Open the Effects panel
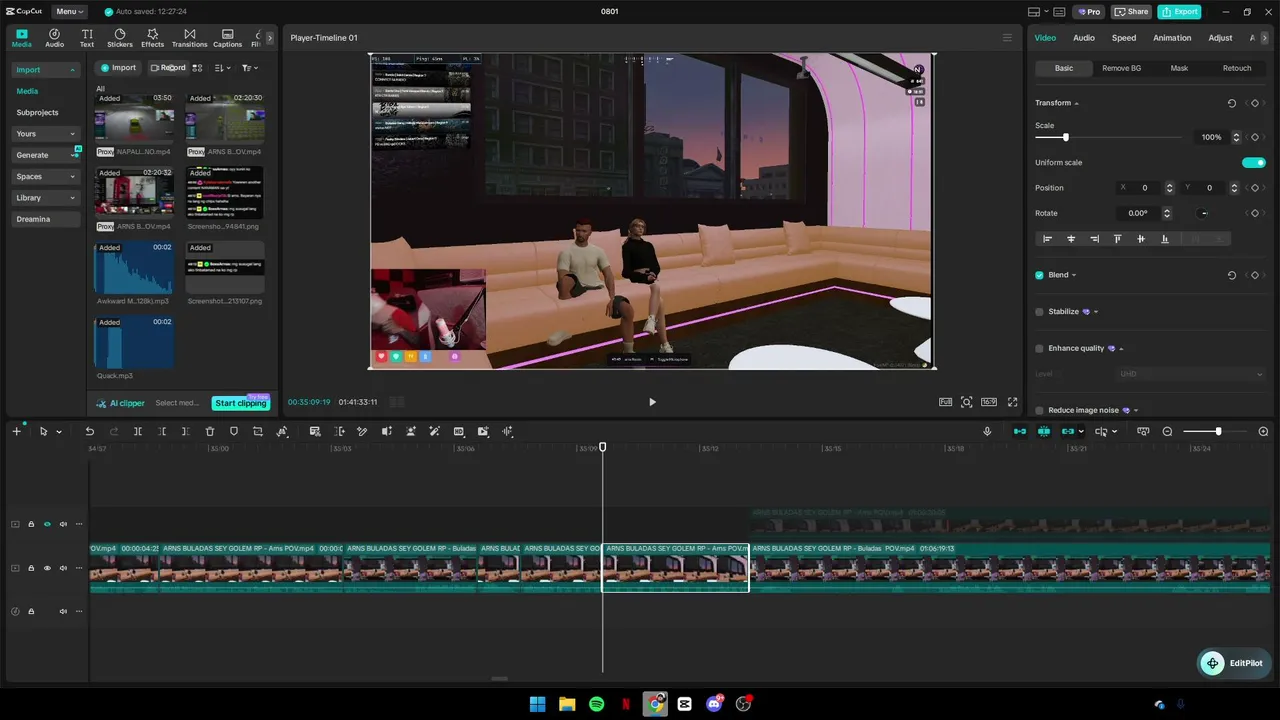Screen dimensions: 1280x720 [152, 38]
